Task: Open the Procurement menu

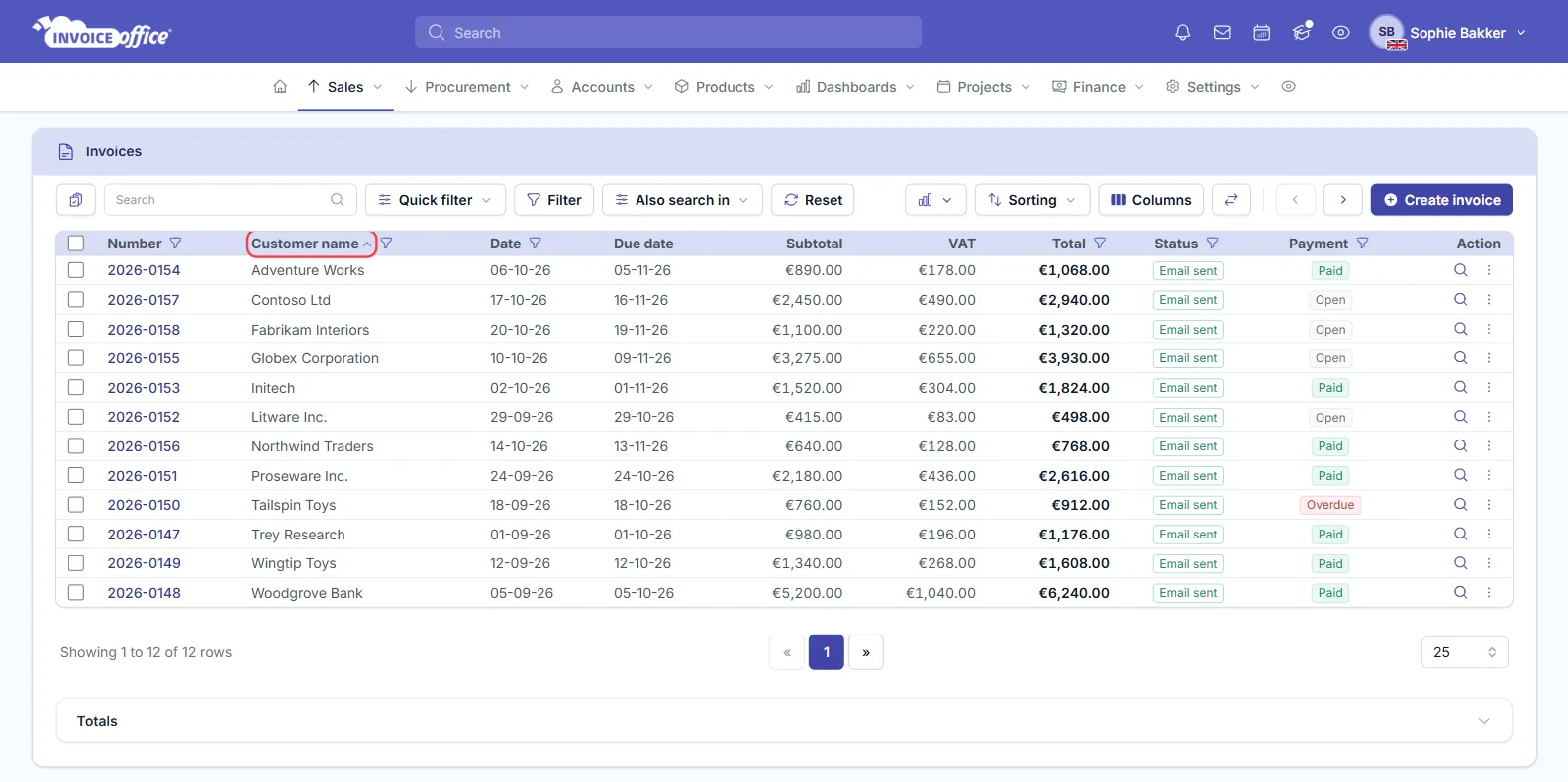Action: click(x=467, y=87)
